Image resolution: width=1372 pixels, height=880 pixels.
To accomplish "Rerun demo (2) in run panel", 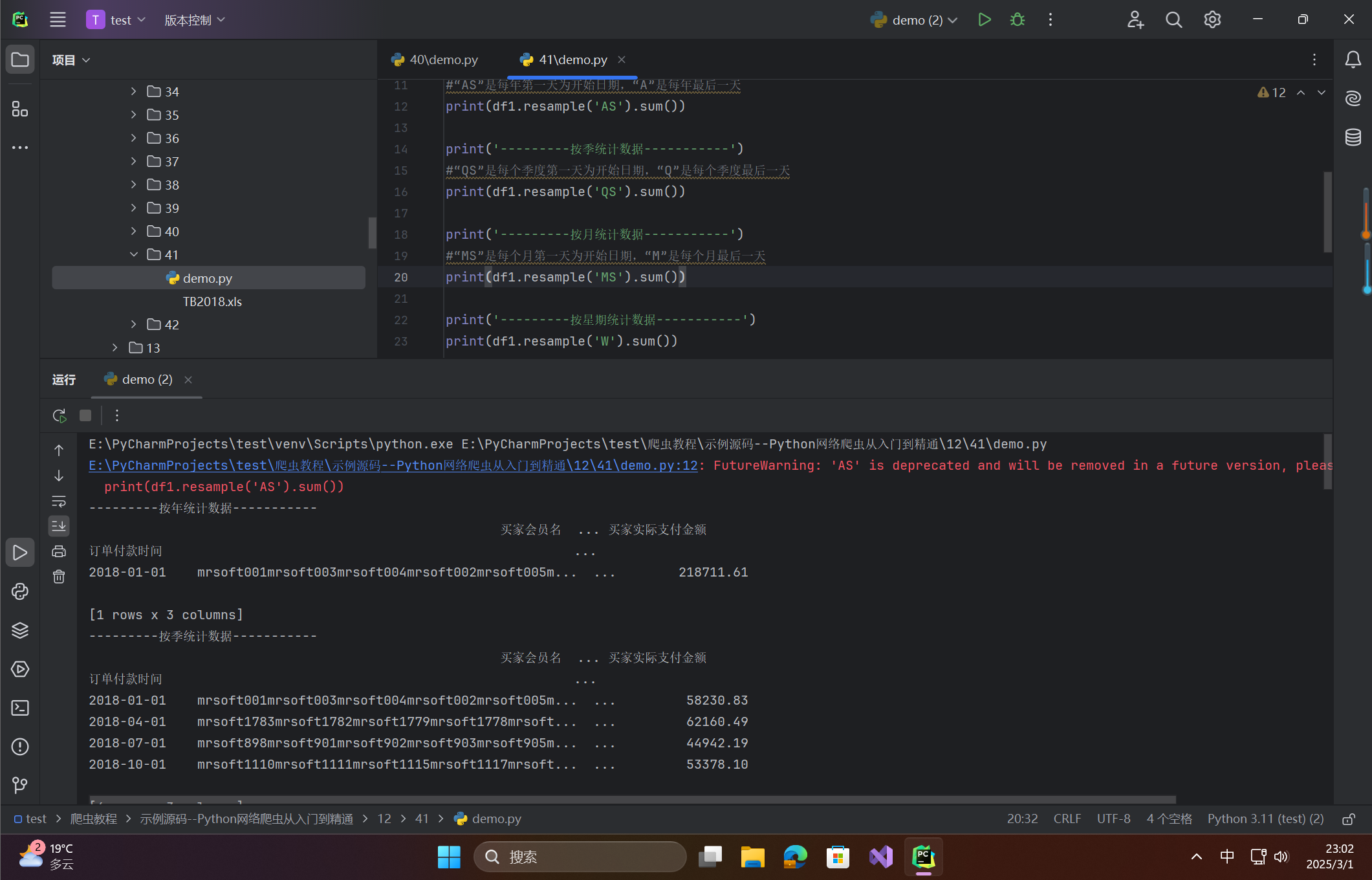I will (x=60, y=415).
